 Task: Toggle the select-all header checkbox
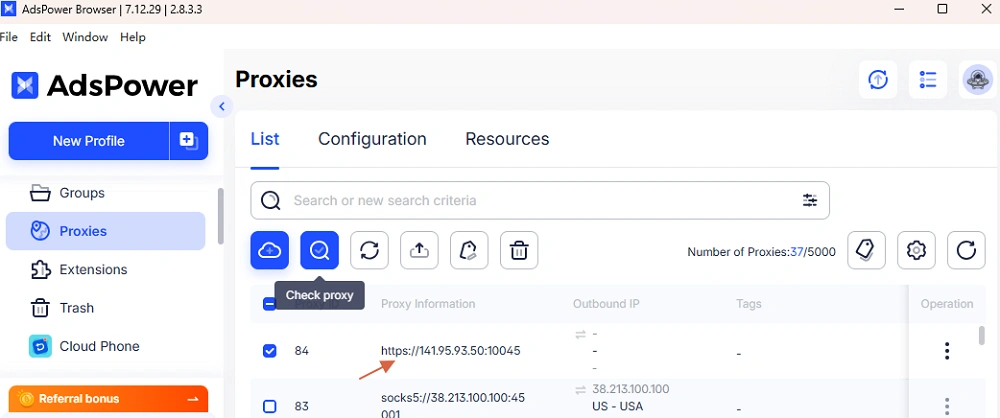point(269,304)
